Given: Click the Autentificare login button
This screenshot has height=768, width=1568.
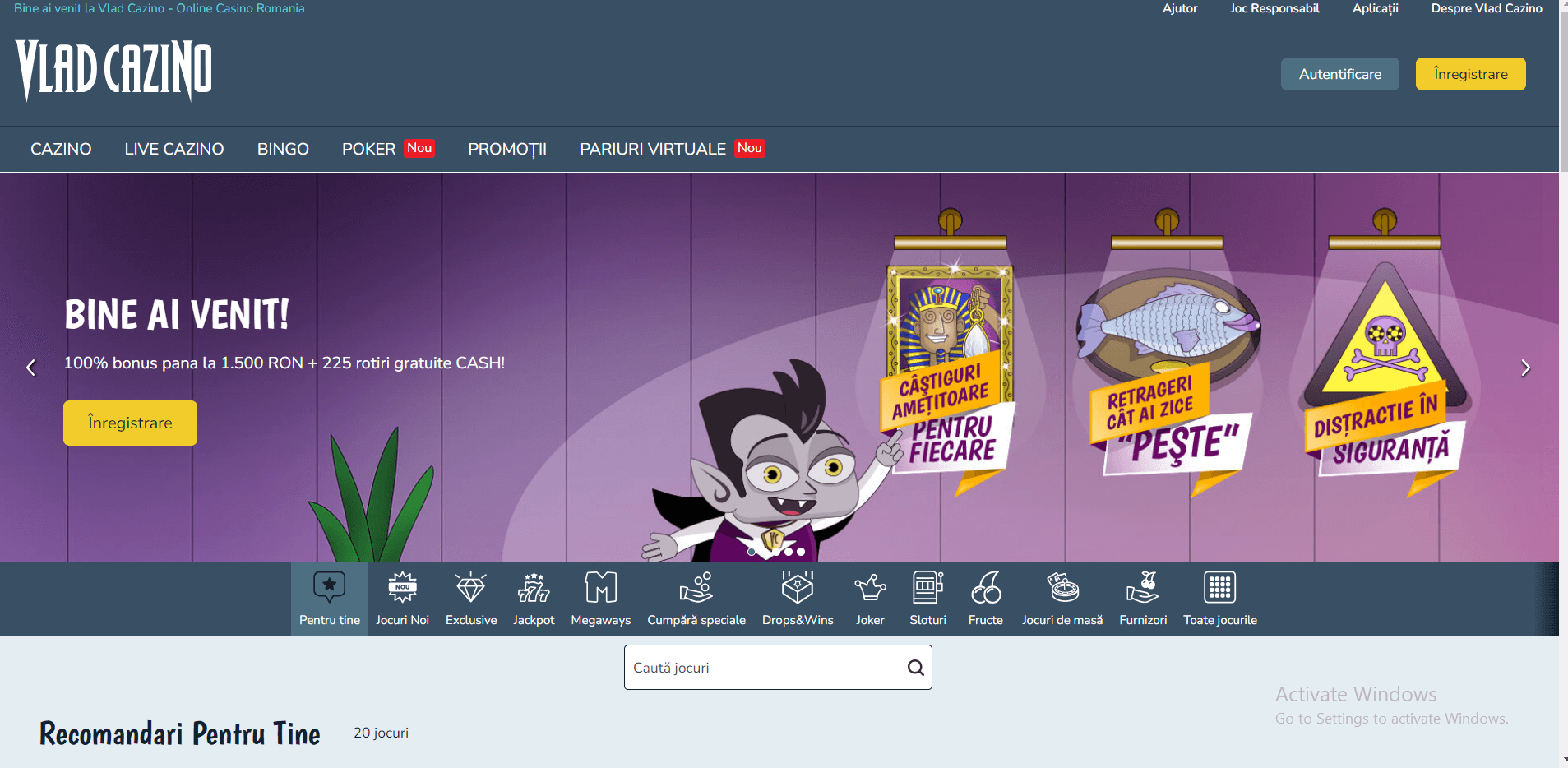Looking at the screenshot, I should 1340,74.
